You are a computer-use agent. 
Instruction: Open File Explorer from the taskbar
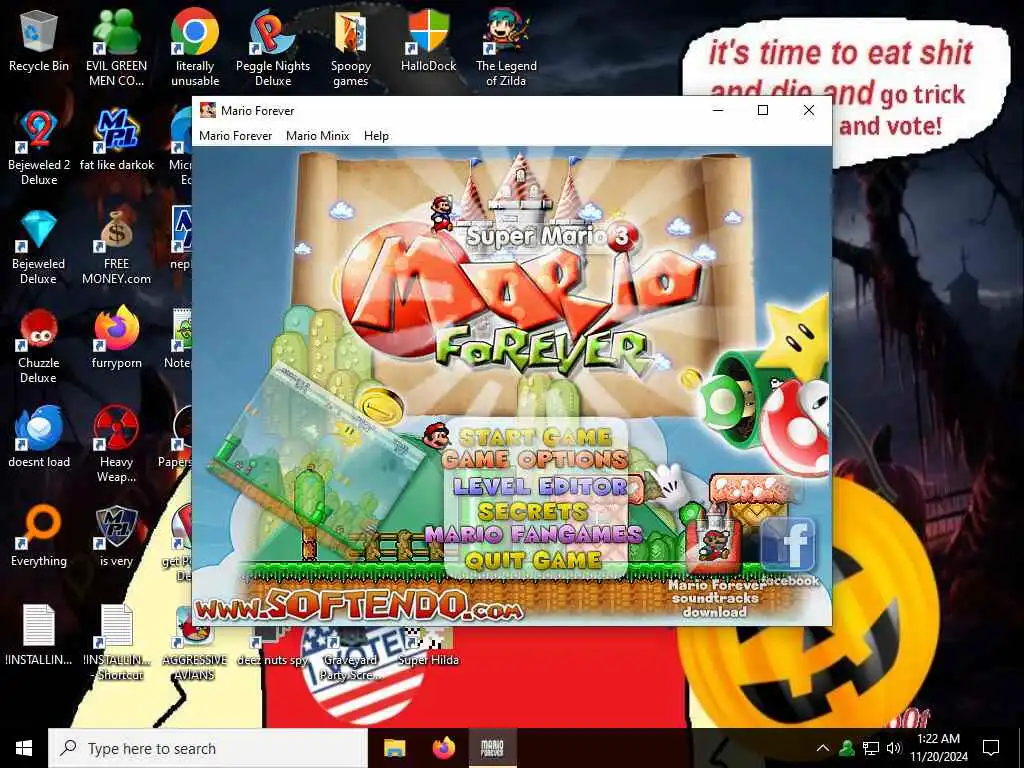(x=394, y=748)
